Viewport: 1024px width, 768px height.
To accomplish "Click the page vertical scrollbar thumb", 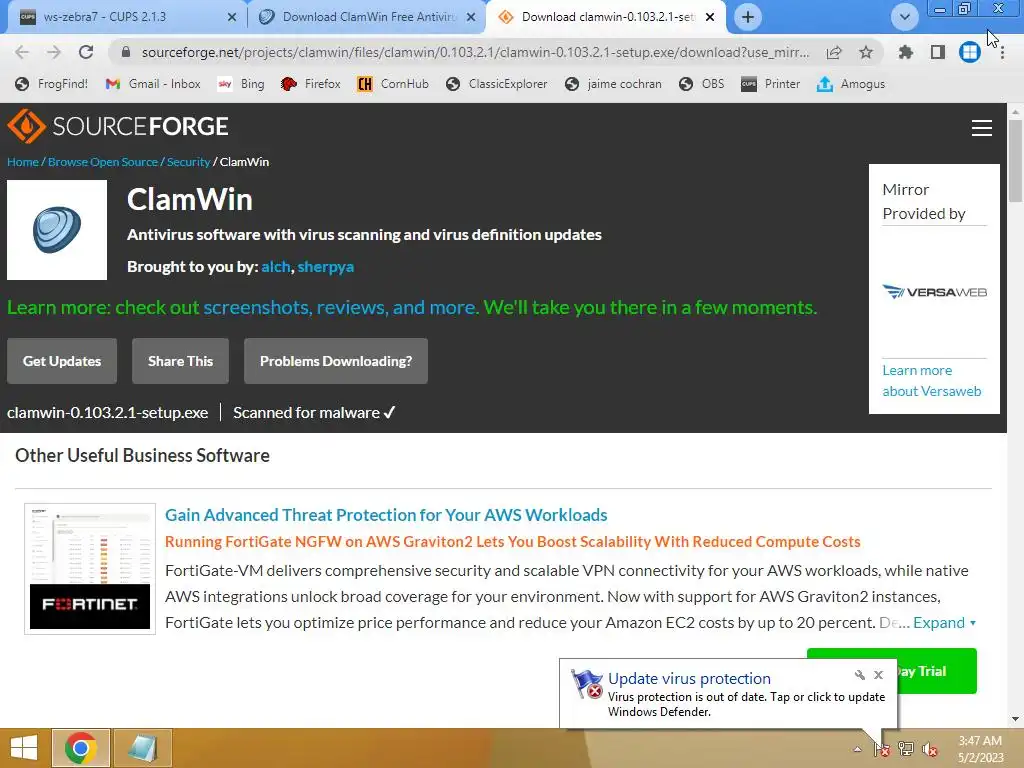I will coord(1015,160).
